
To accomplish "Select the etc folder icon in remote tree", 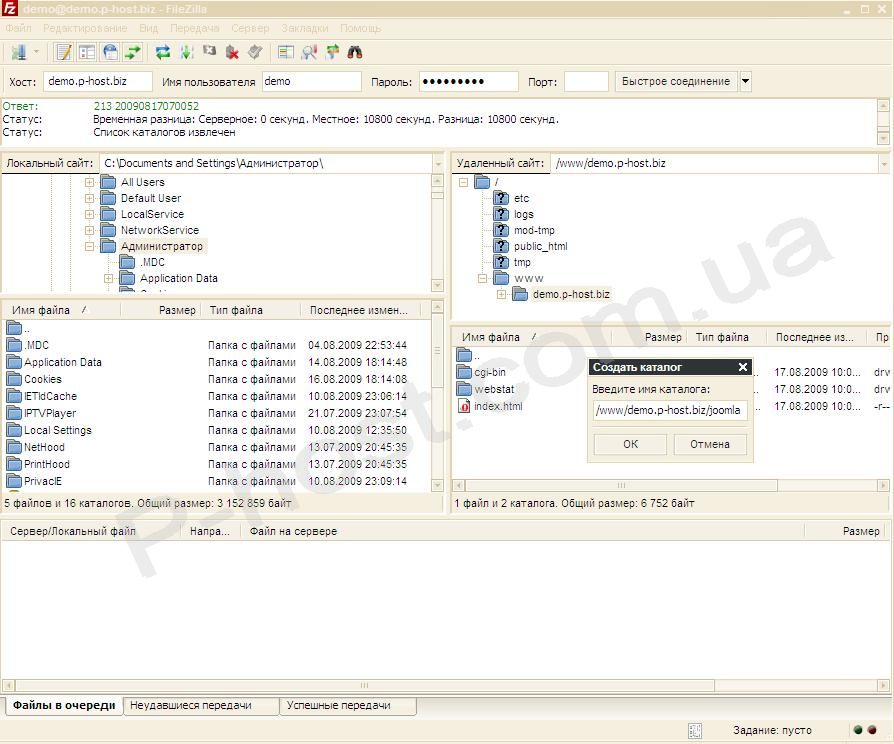I will 501,198.
